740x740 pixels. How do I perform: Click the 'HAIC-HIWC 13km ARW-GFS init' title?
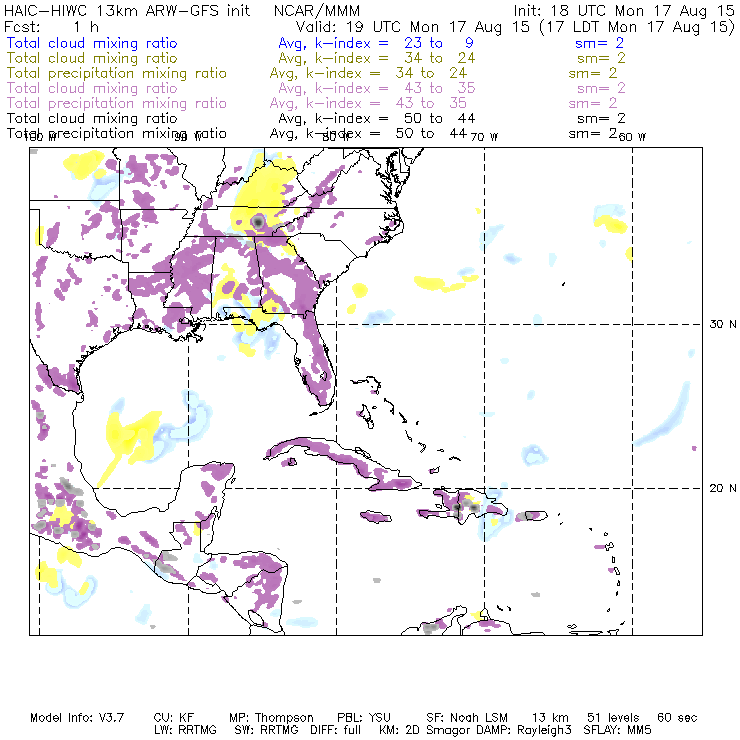tap(127, 11)
